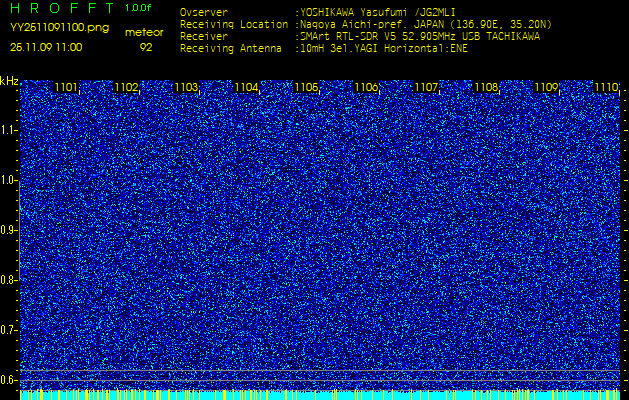
Task: Click the 10mH 3el.YAGI antenna value
Action: (383, 49)
